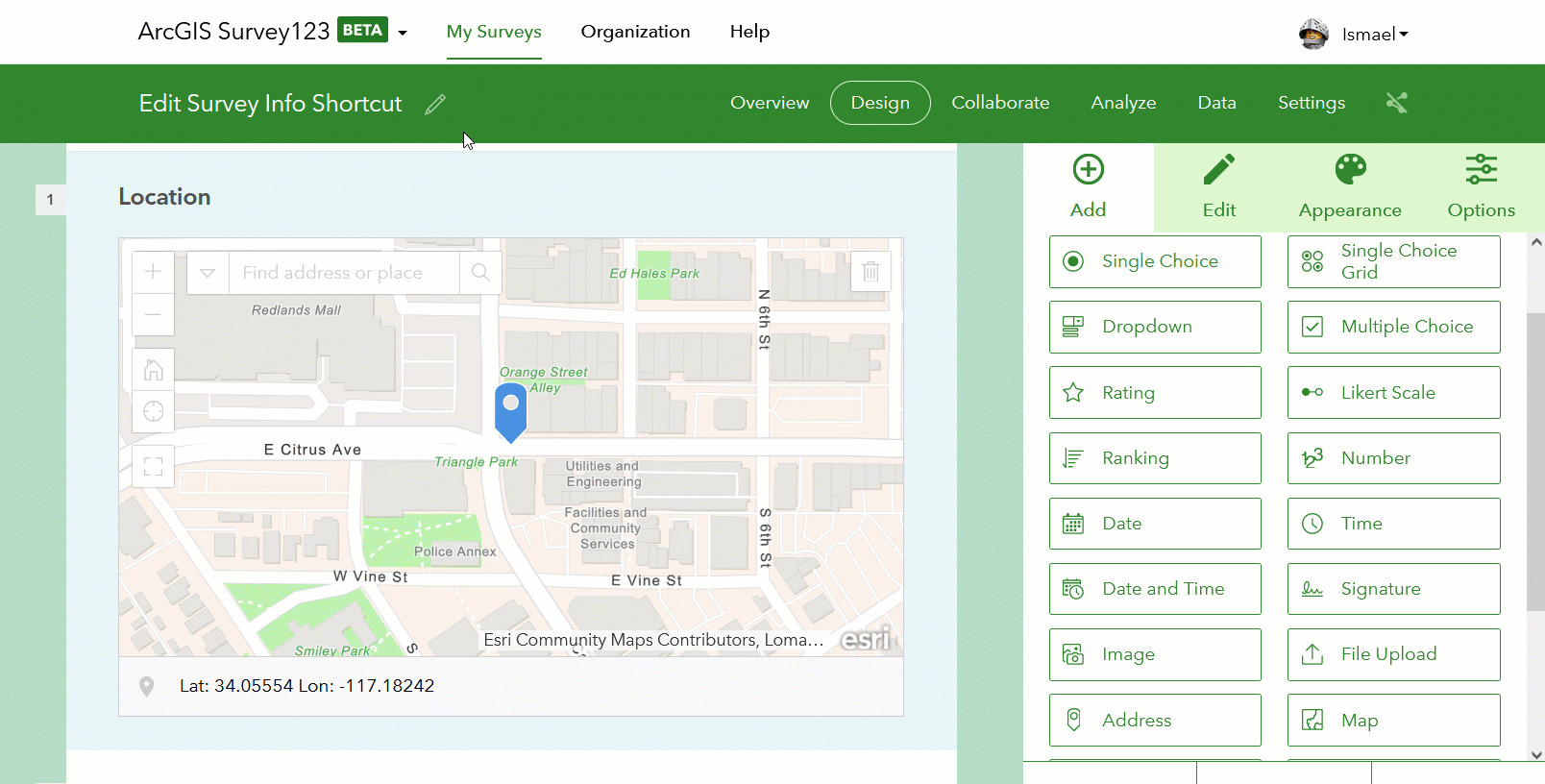Expand the ArcGIS Survey123 app dropdown arrow
The image size is (1545, 784).
coord(403,33)
